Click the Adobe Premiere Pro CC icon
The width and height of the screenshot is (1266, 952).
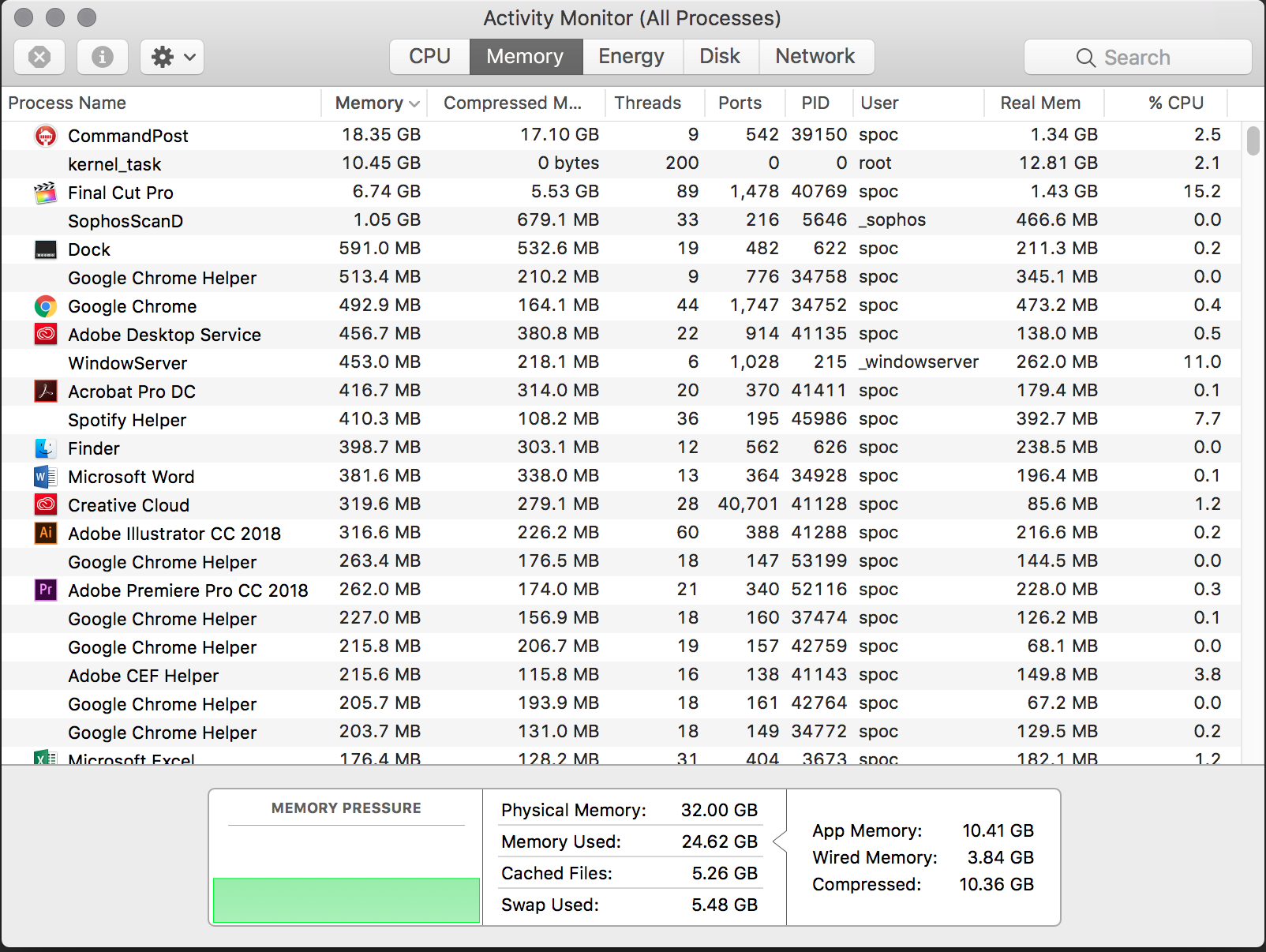click(x=45, y=590)
